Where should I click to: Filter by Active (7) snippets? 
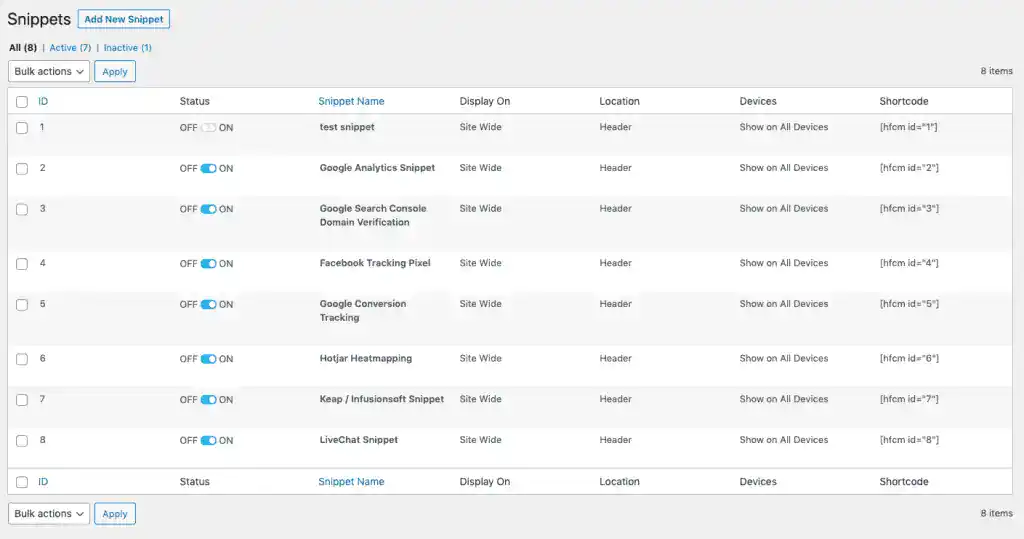[70, 48]
